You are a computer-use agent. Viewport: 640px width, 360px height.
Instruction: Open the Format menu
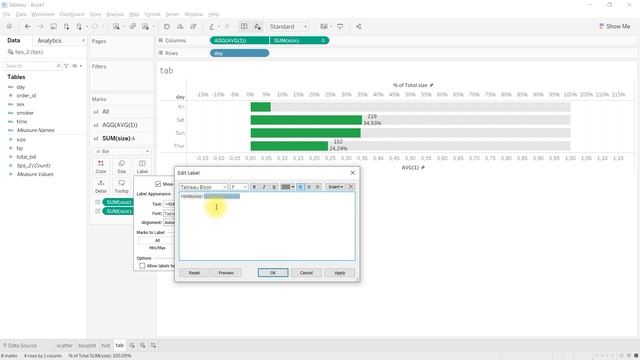[x=152, y=14]
